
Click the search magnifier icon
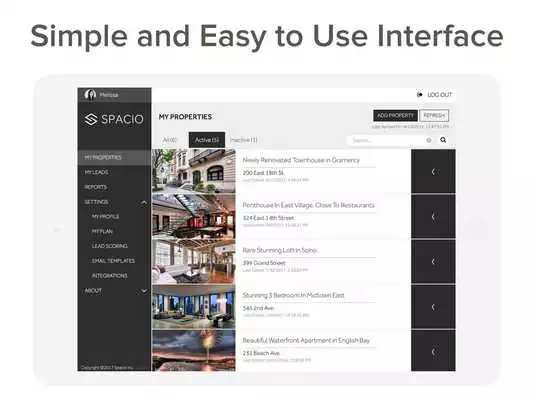[x=443, y=140]
